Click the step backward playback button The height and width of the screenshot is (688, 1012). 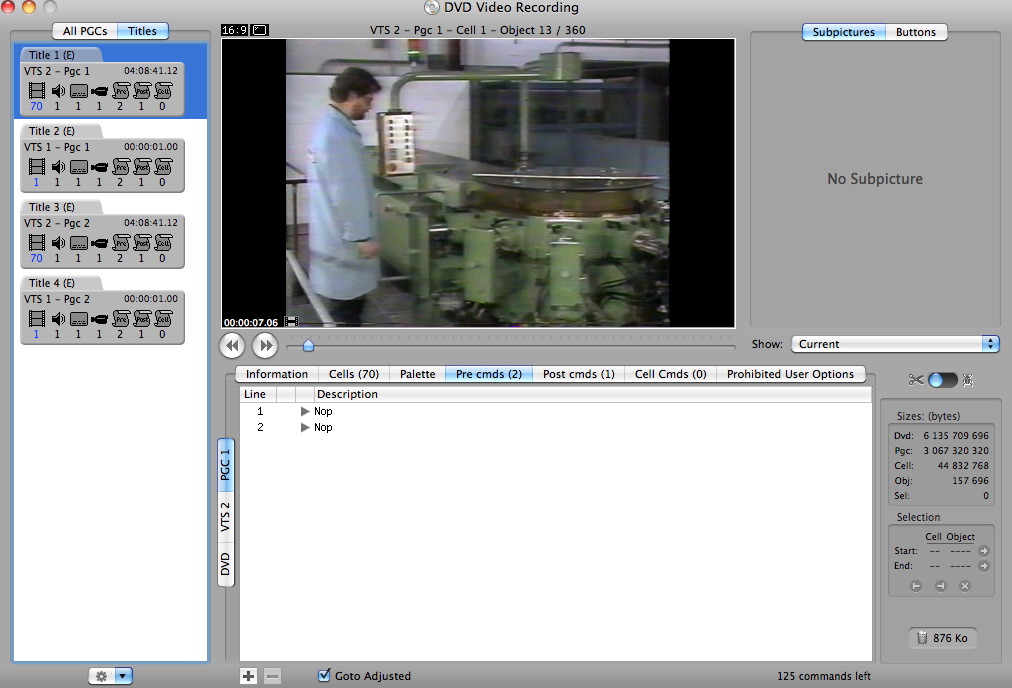(232, 345)
